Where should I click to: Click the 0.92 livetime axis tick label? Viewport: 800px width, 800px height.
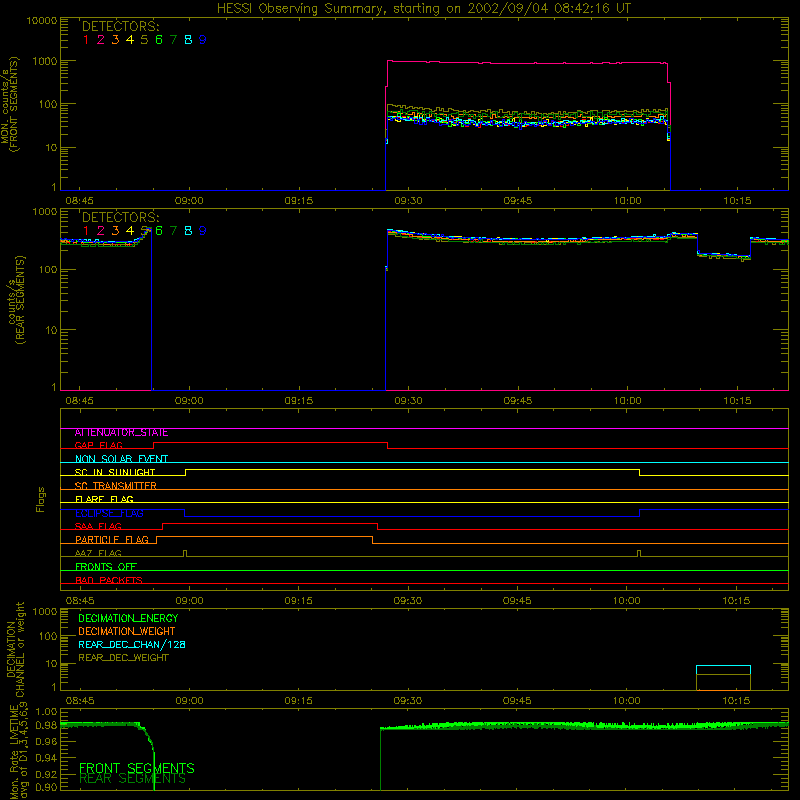tap(46, 773)
